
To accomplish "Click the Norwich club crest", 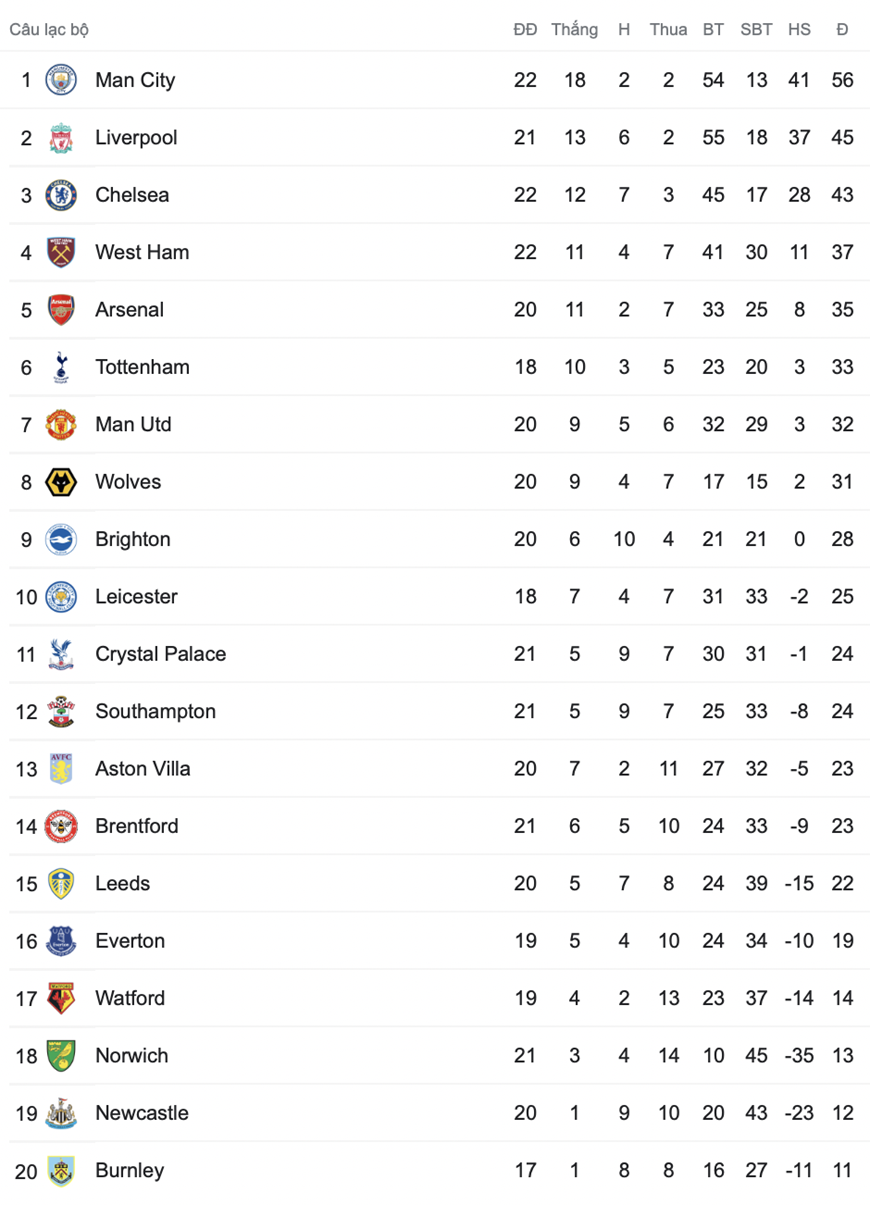I will pyautogui.click(x=61, y=1056).
